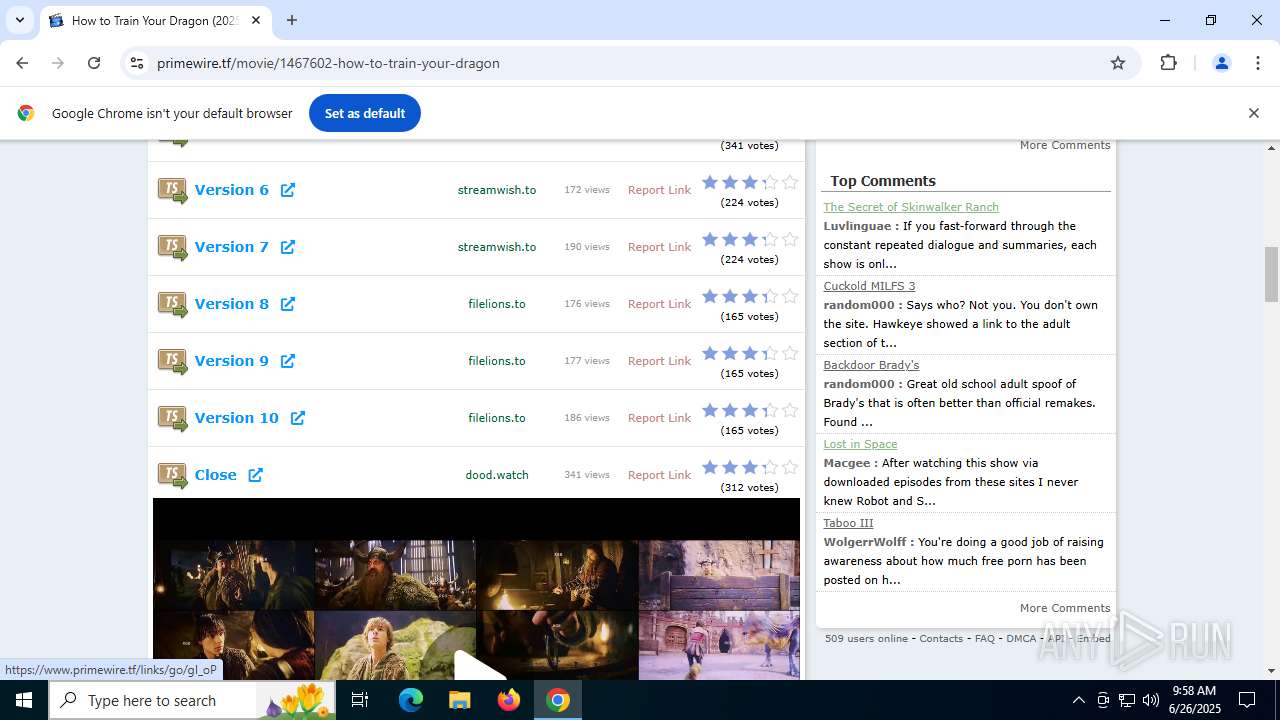
Task: Report link for Version 6
Action: (x=659, y=190)
